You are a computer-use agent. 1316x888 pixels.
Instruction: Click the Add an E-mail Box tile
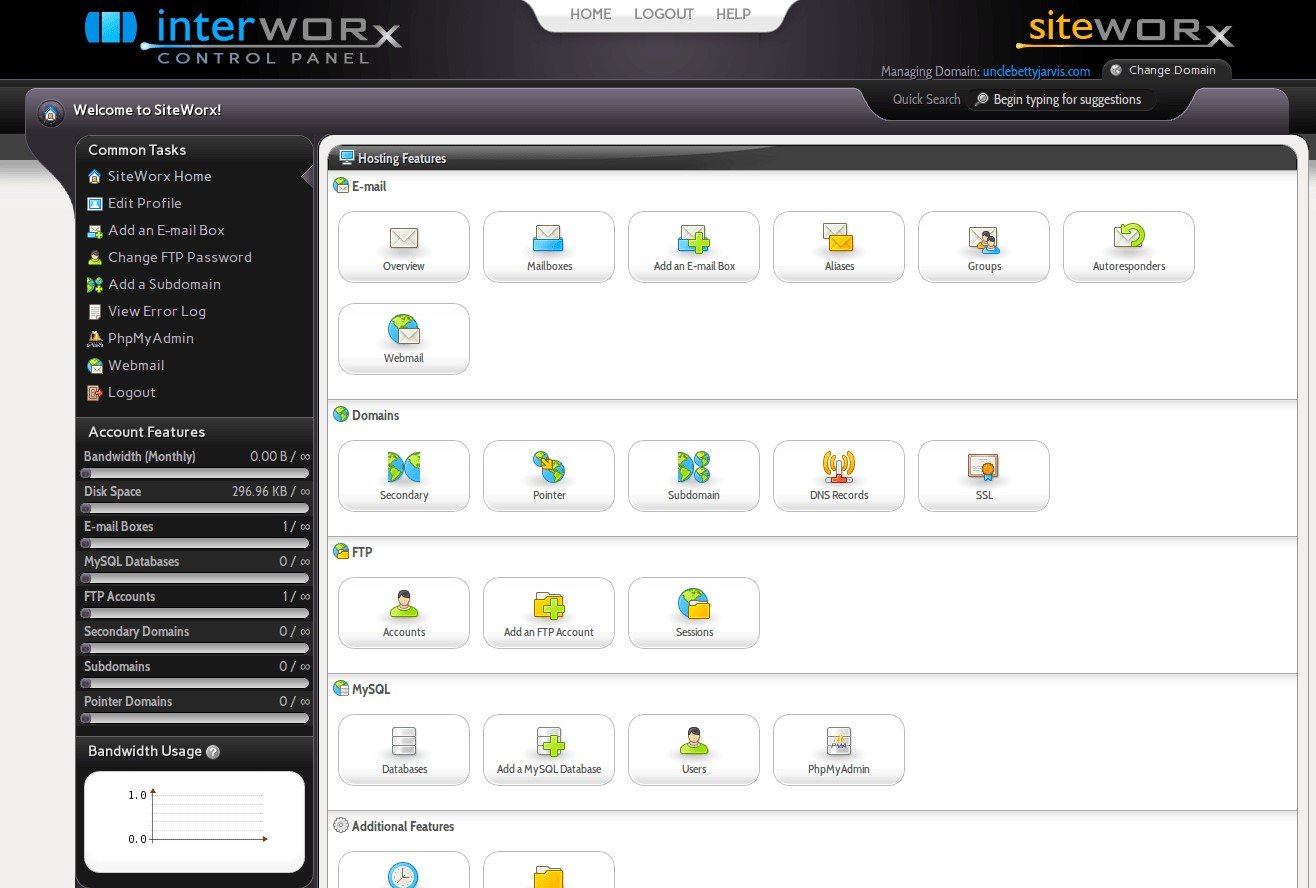(x=694, y=247)
